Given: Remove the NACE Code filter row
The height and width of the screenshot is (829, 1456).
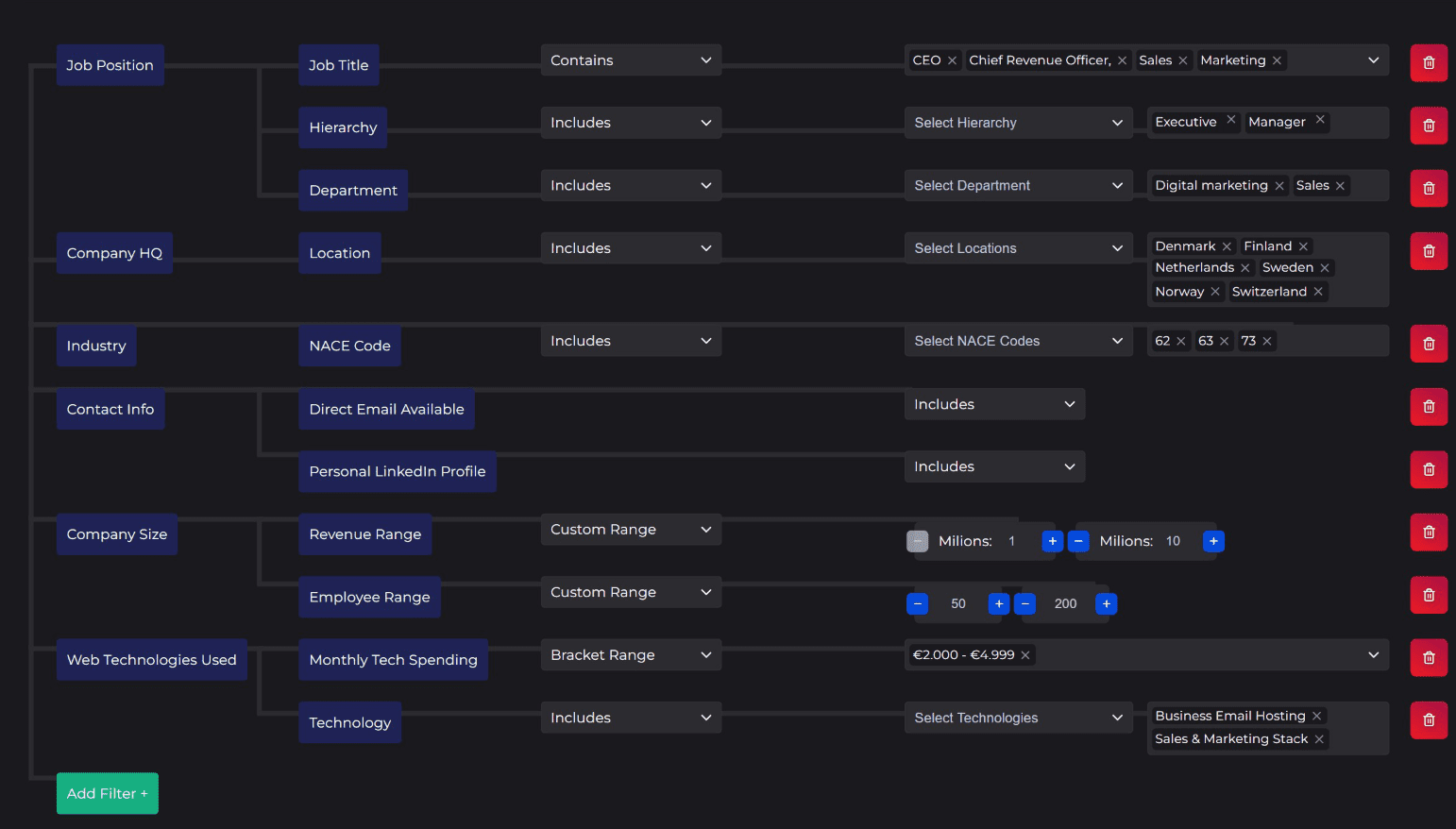Looking at the screenshot, I should click(1428, 344).
